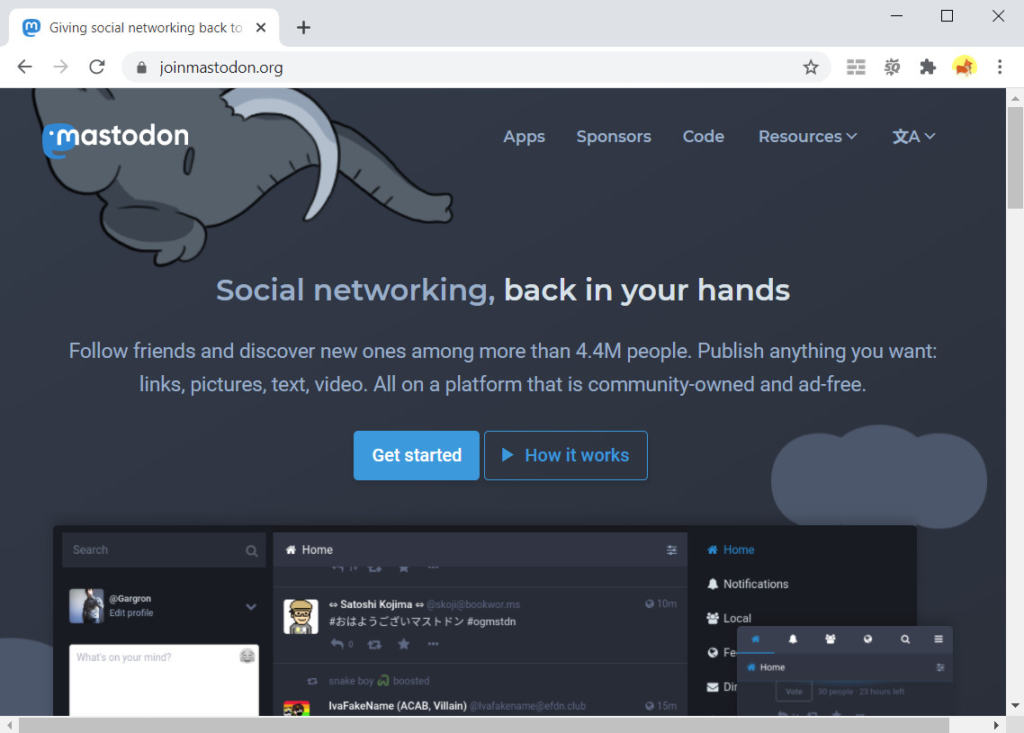This screenshot has height=733, width=1024.
Task: Click the grid extension icon in toolbar
Action: click(856, 67)
